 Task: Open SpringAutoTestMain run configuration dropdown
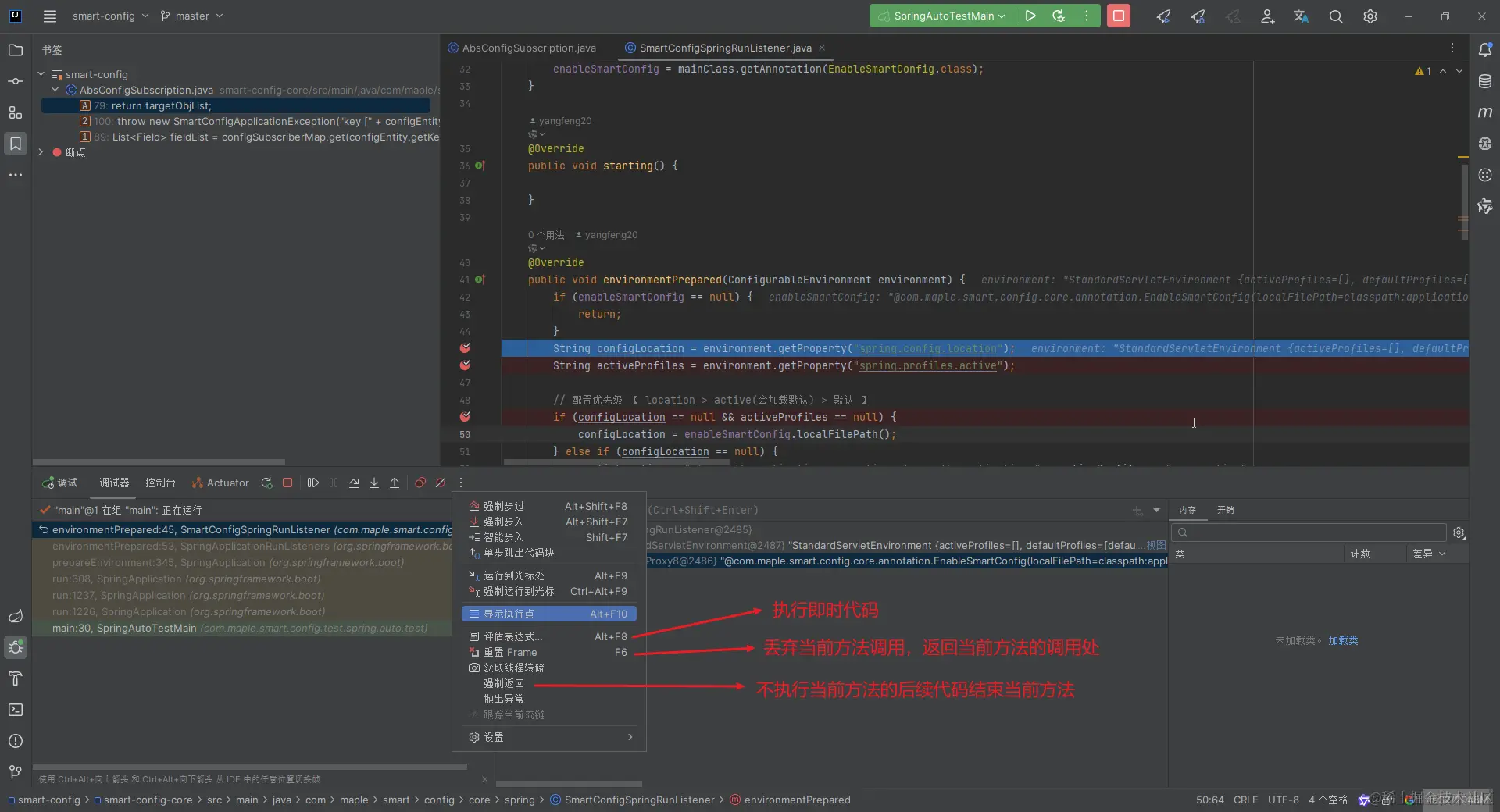click(x=942, y=16)
